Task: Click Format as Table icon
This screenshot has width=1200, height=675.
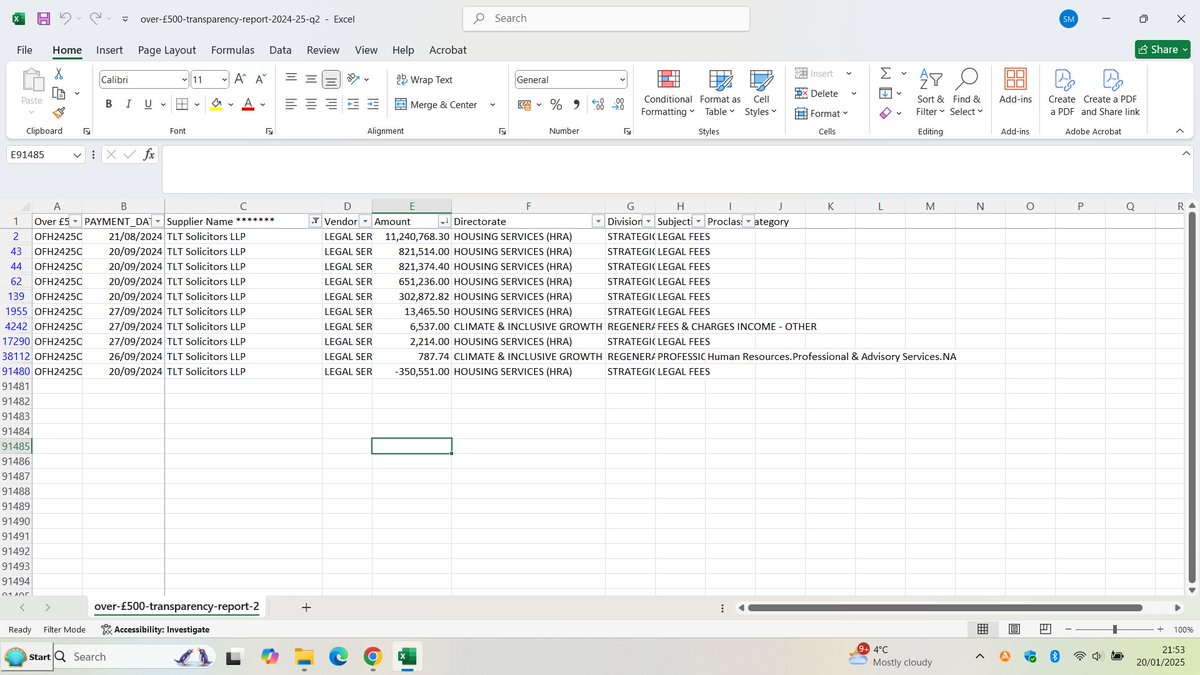Action: tap(720, 93)
